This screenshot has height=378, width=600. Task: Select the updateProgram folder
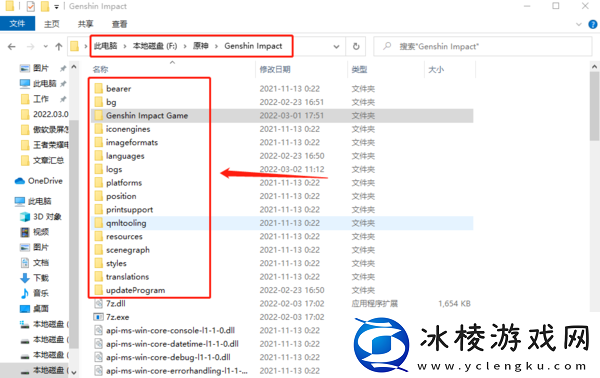(135, 290)
